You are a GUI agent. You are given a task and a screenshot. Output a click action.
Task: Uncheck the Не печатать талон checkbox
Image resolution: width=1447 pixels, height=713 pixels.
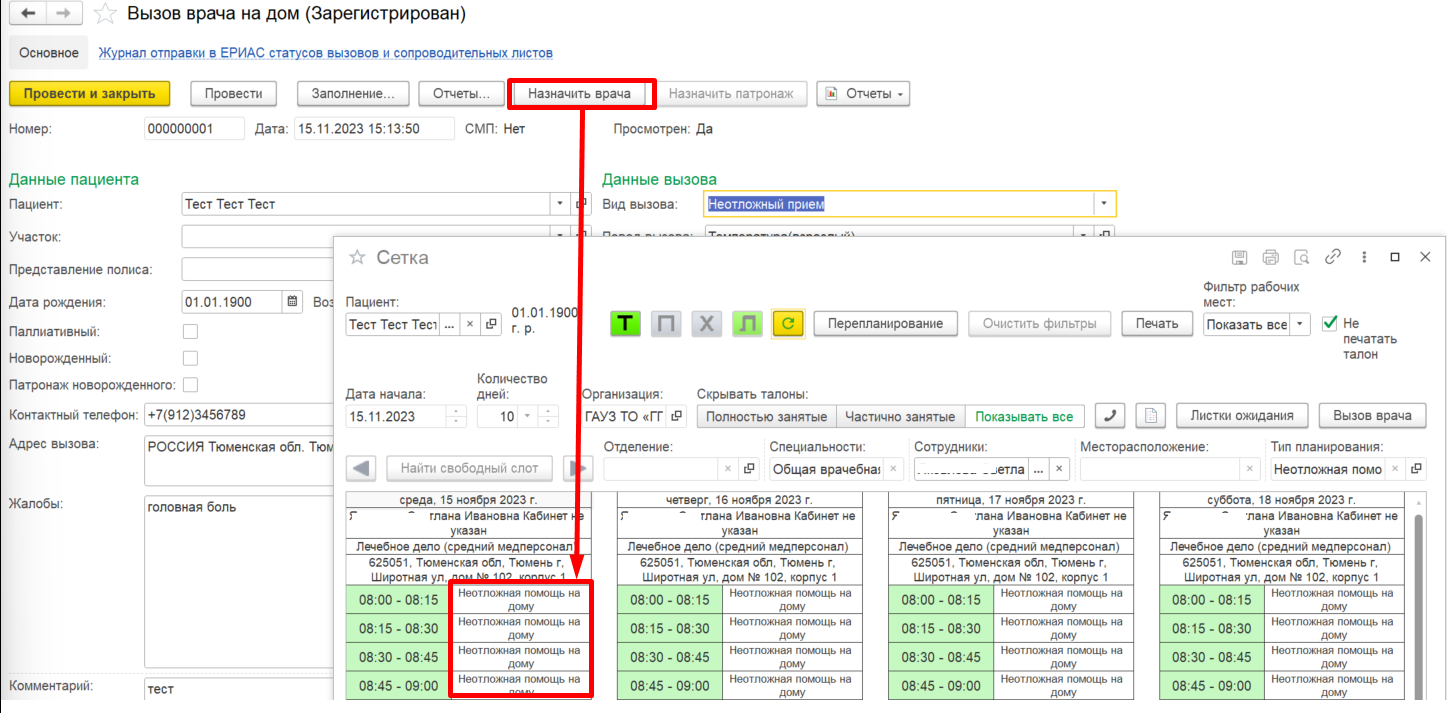click(x=1329, y=323)
